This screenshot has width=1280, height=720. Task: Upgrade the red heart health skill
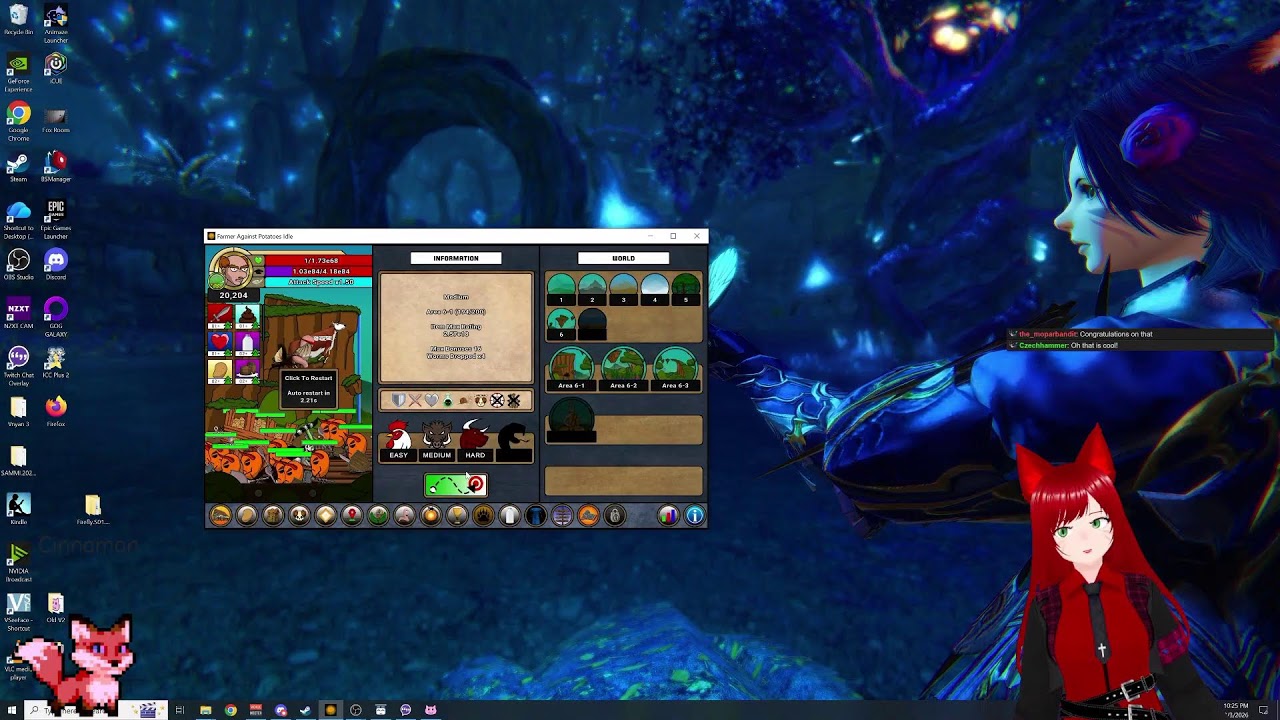[220, 343]
